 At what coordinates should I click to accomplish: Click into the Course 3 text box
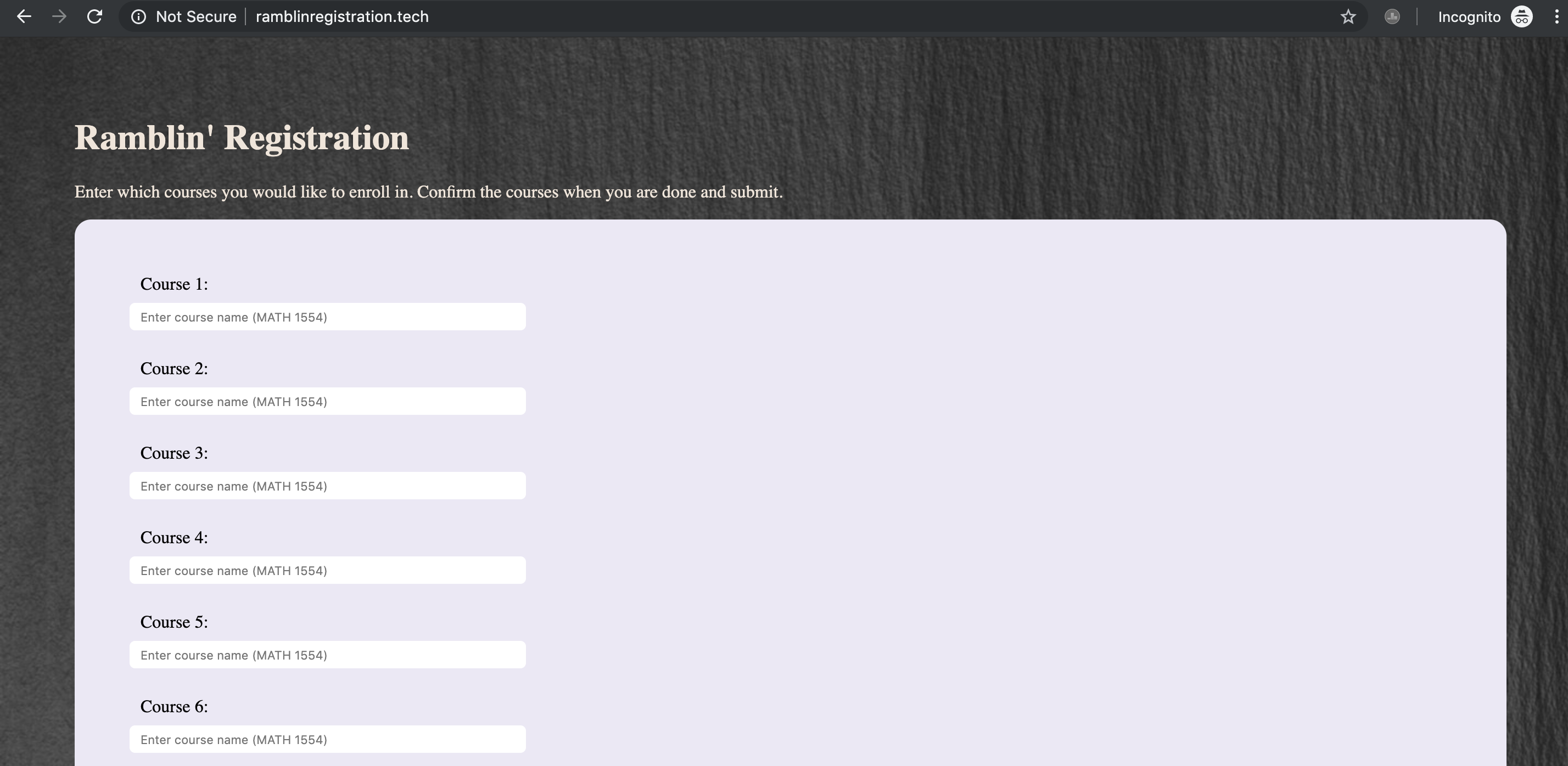tap(327, 486)
